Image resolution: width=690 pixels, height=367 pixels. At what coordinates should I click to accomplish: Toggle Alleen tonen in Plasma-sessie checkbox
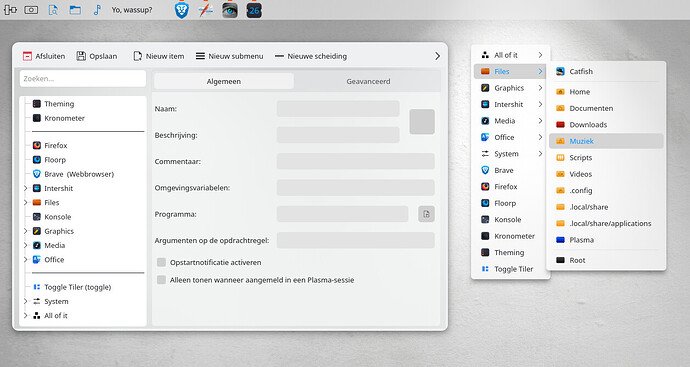click(161, 280)
